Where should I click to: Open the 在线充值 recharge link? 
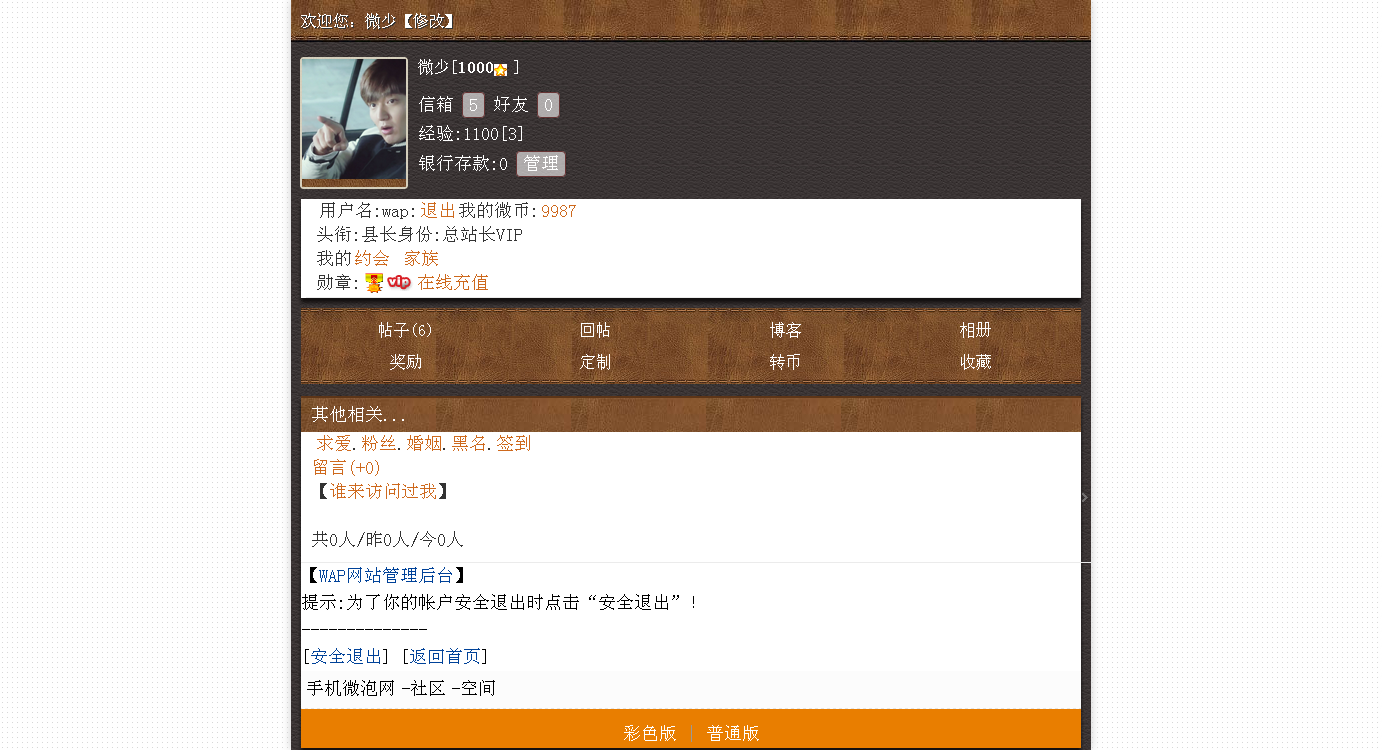(453, 283)
